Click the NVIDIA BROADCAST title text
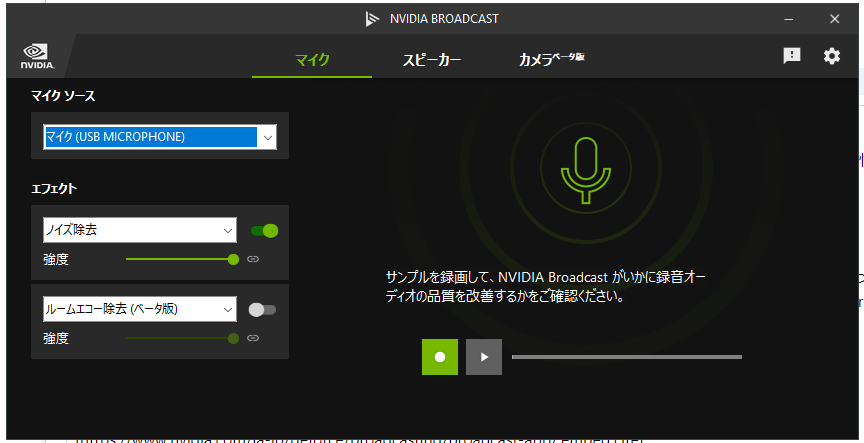This screenshot has width=864, height=443. pos(444,19)
